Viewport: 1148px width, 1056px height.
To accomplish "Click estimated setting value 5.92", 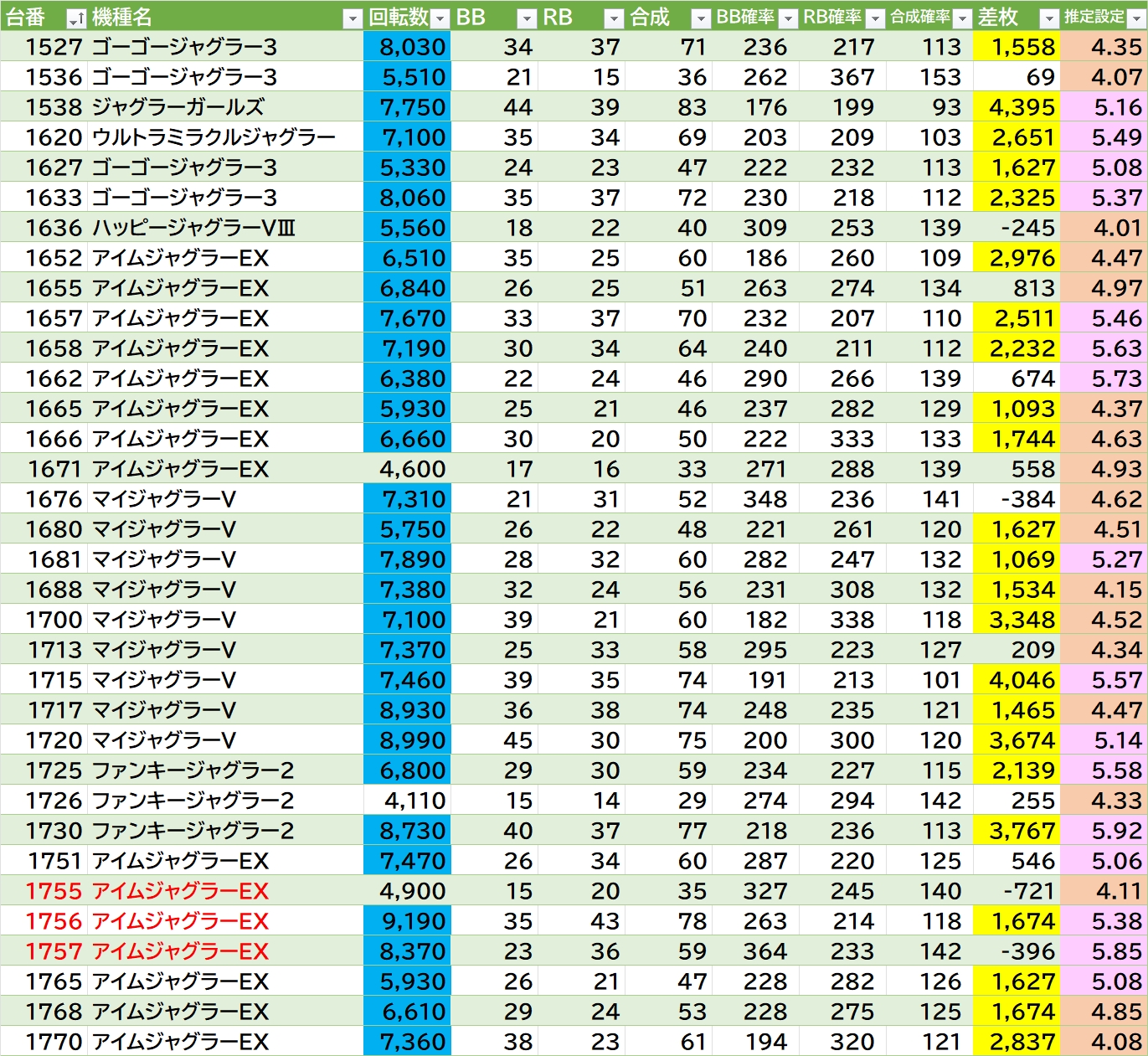I will [x=1104, y=831].
